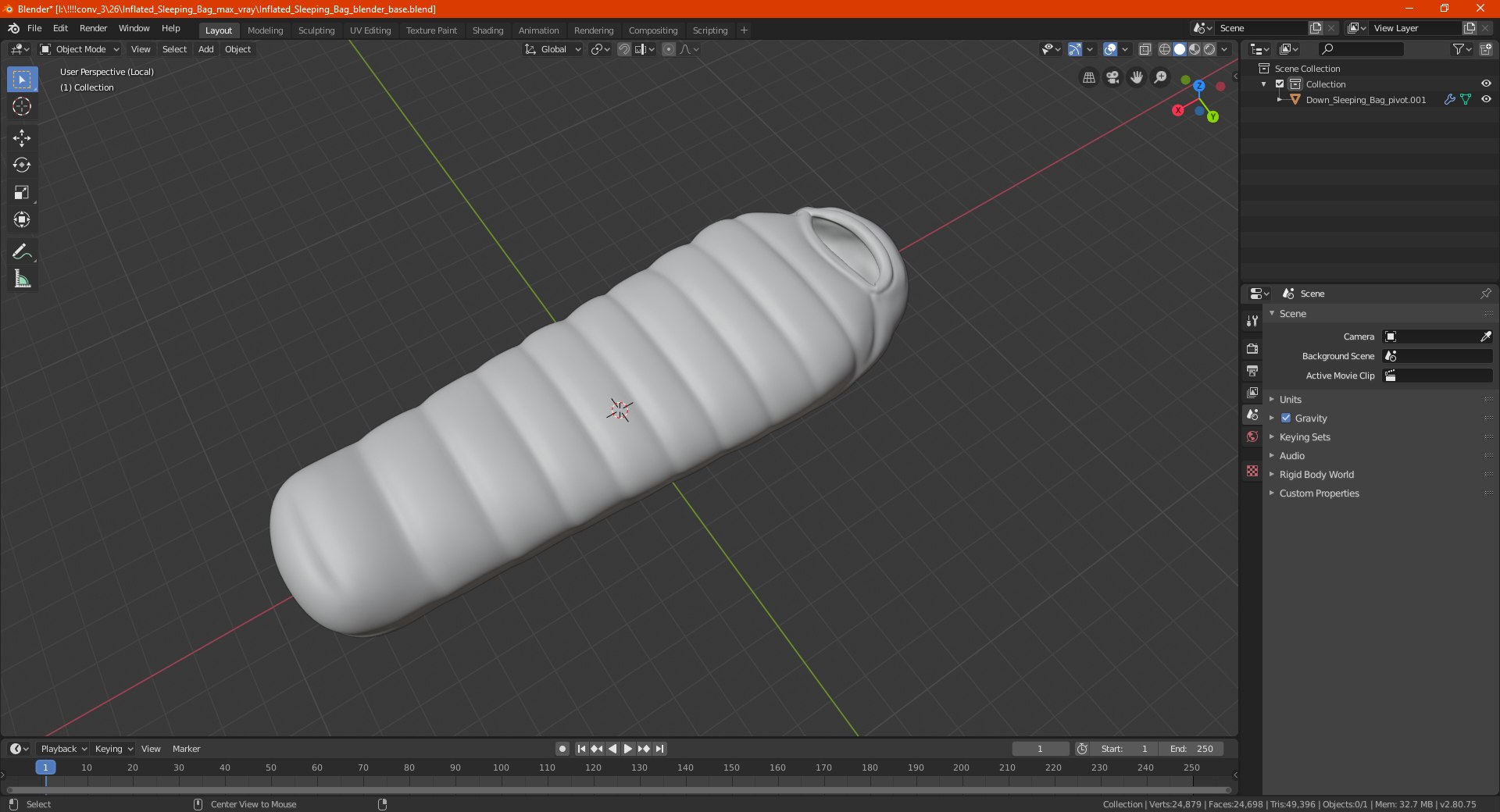Expand the Units panel
The width and height of the screenshot is (1500, 812).
coord(1291,400)
